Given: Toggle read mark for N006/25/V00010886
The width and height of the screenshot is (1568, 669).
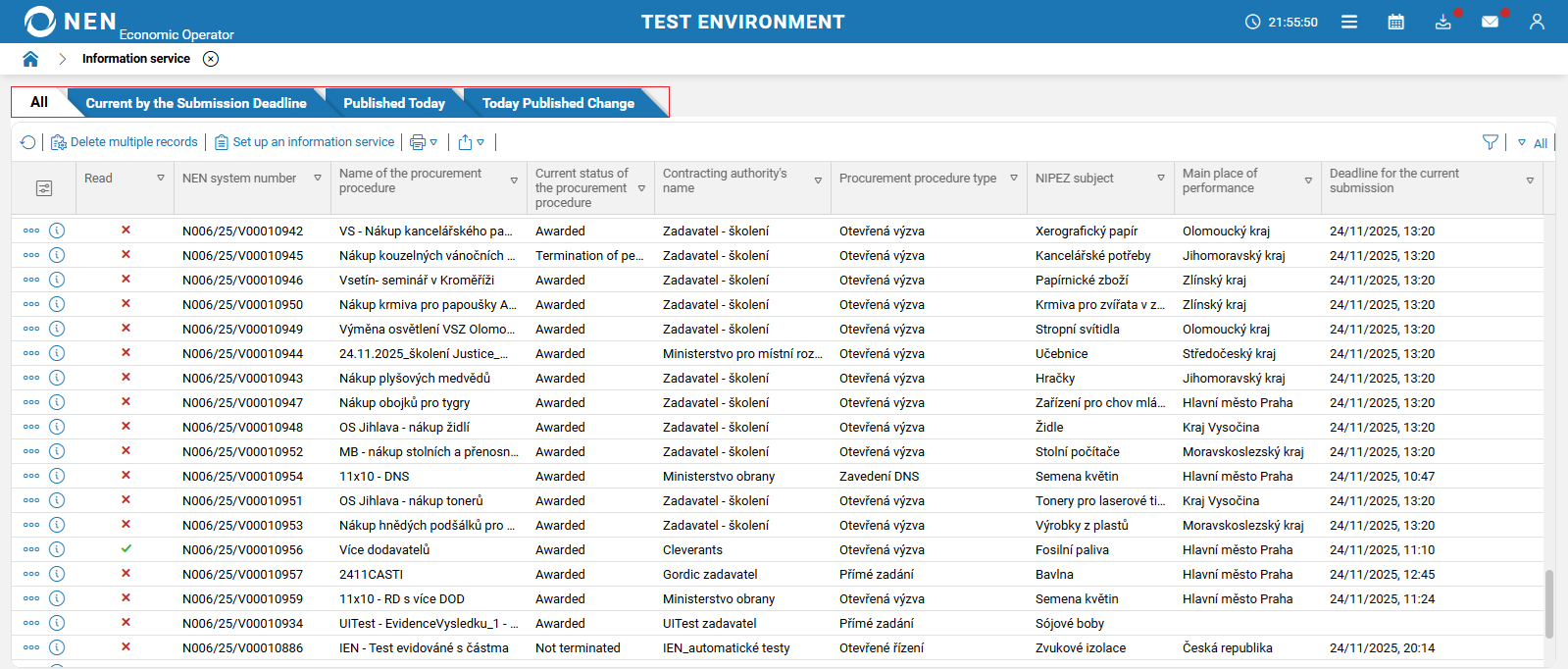Looking at the screenshot, I should click(126, 646).
